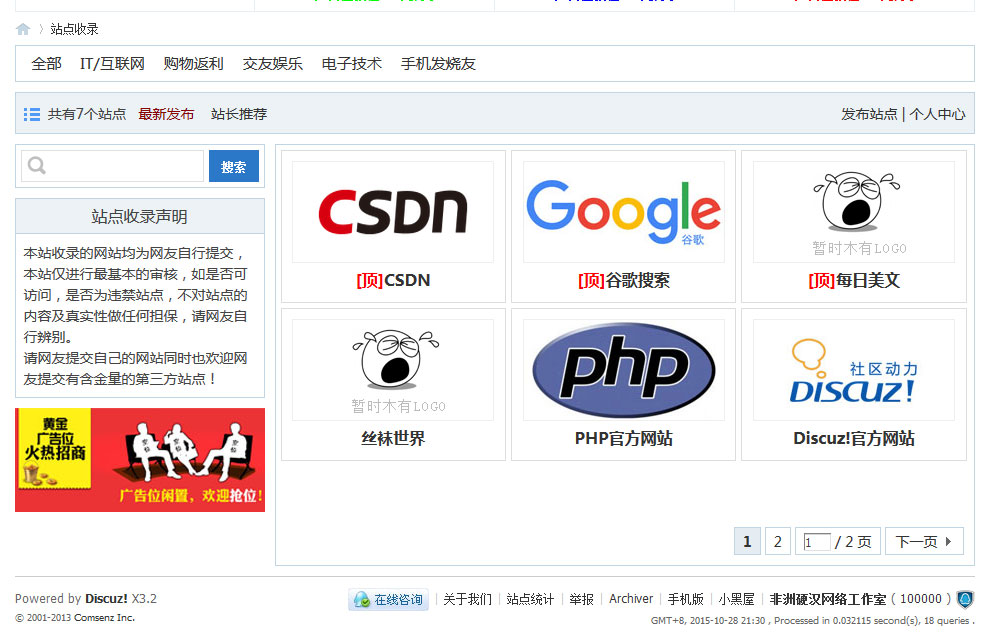
Task: Click current page 1 button
Action: point(747,541)
